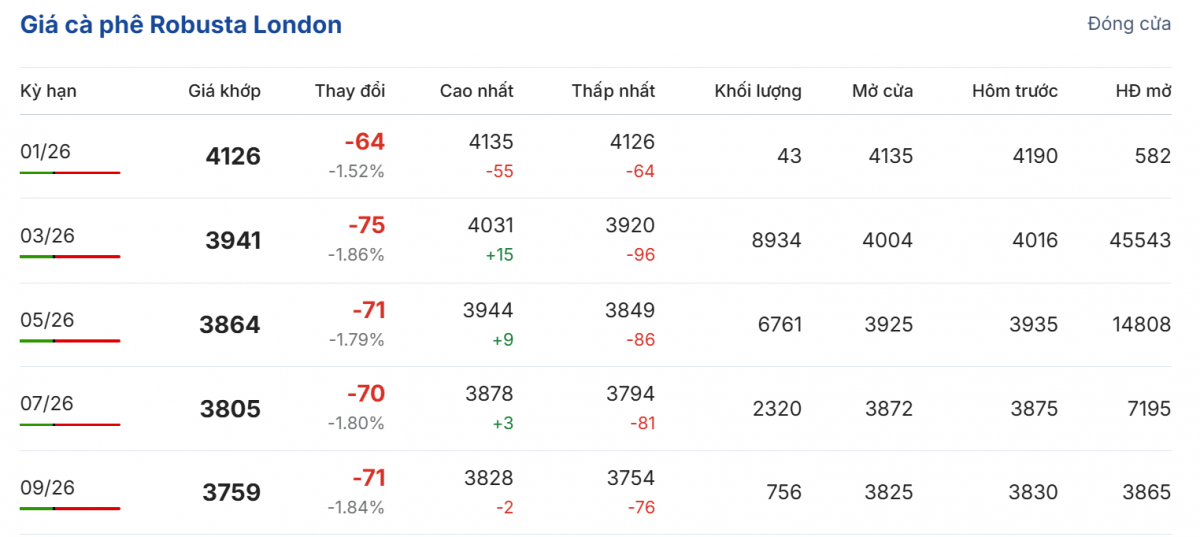Click the Thay đổi column header

tap(349, 91)
